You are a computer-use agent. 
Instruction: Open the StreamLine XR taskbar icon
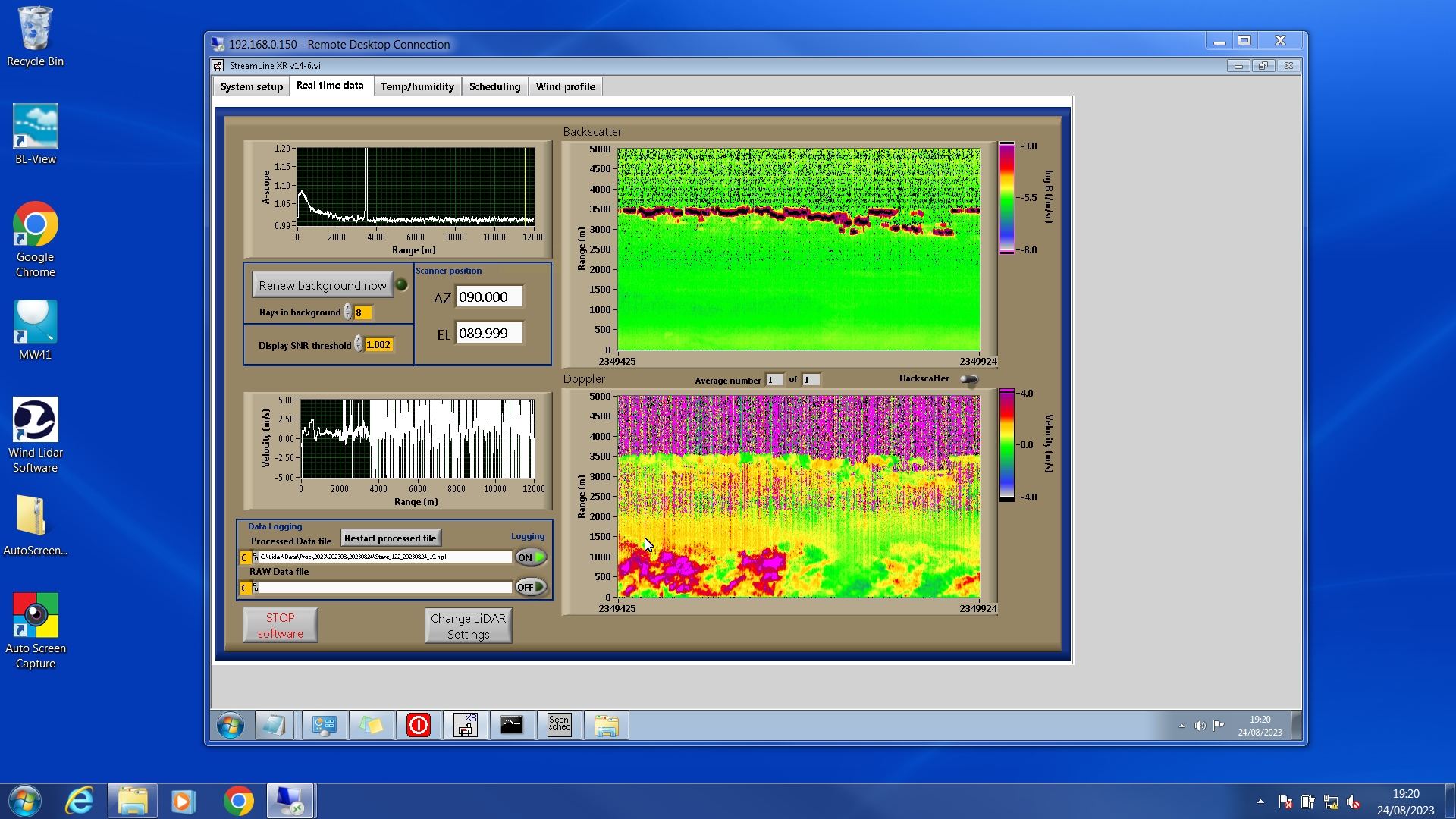(x=465, y=725)
